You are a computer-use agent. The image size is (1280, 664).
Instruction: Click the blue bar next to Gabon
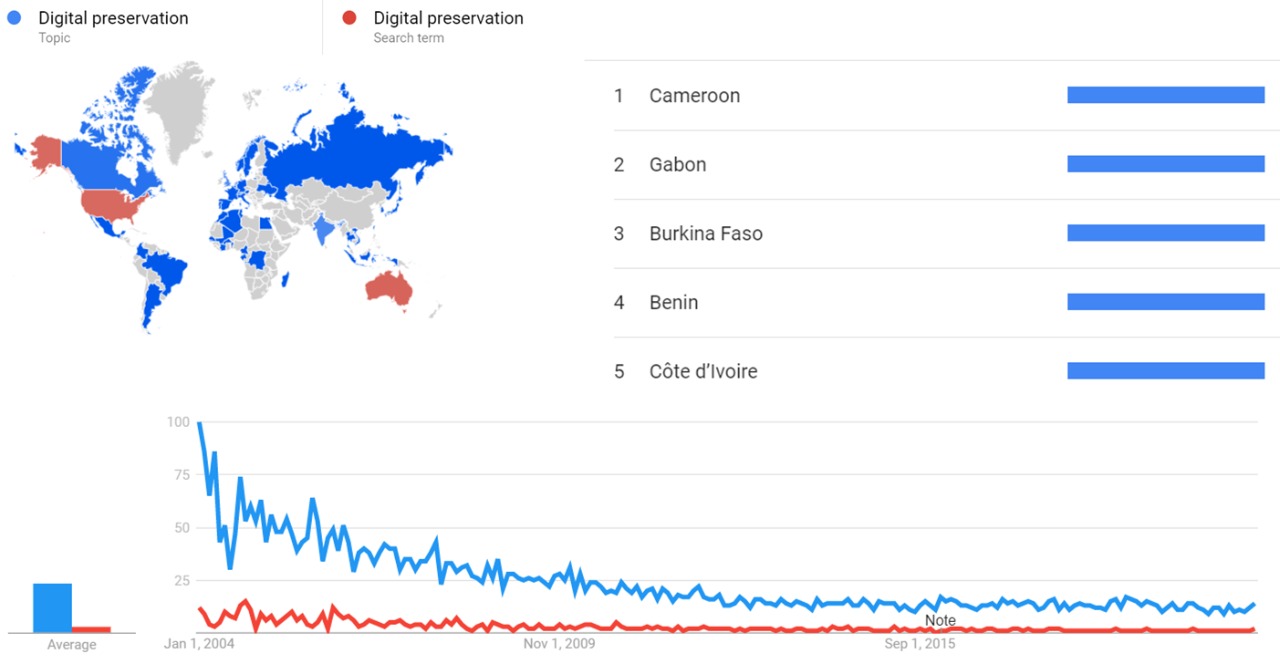pos(1165,164)
